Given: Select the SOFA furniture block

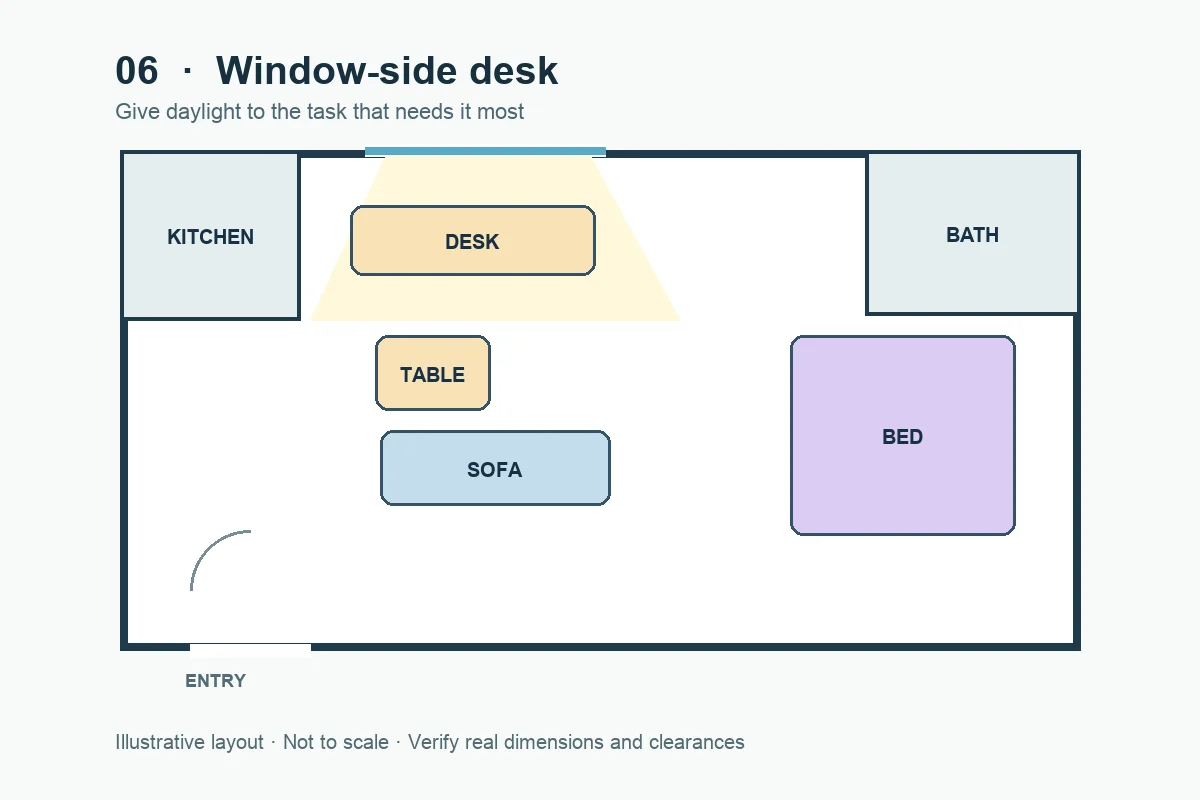Looking at the screenshot, I should (x=495, y=468).
